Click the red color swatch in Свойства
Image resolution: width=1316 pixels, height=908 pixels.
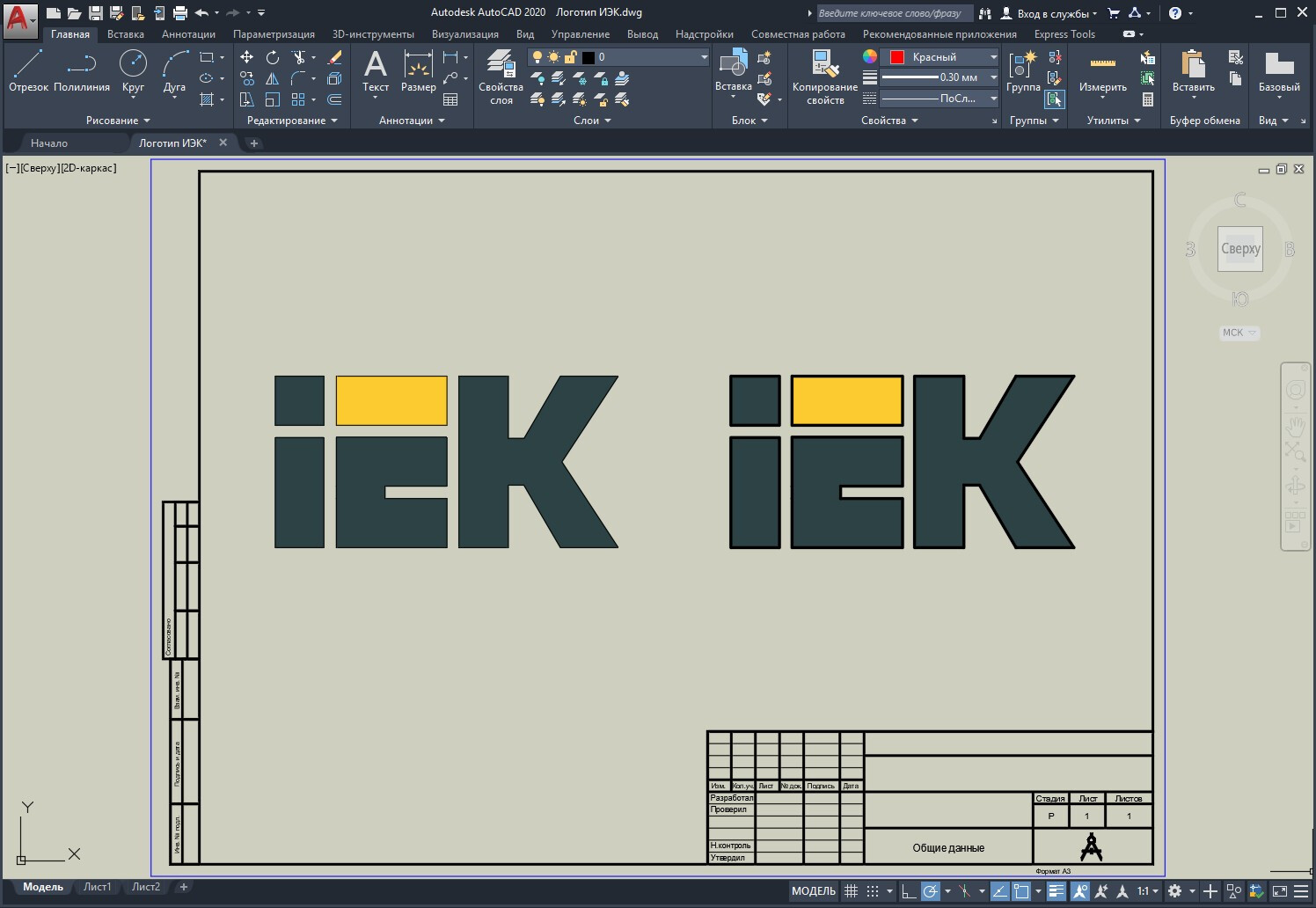point(897,57)
